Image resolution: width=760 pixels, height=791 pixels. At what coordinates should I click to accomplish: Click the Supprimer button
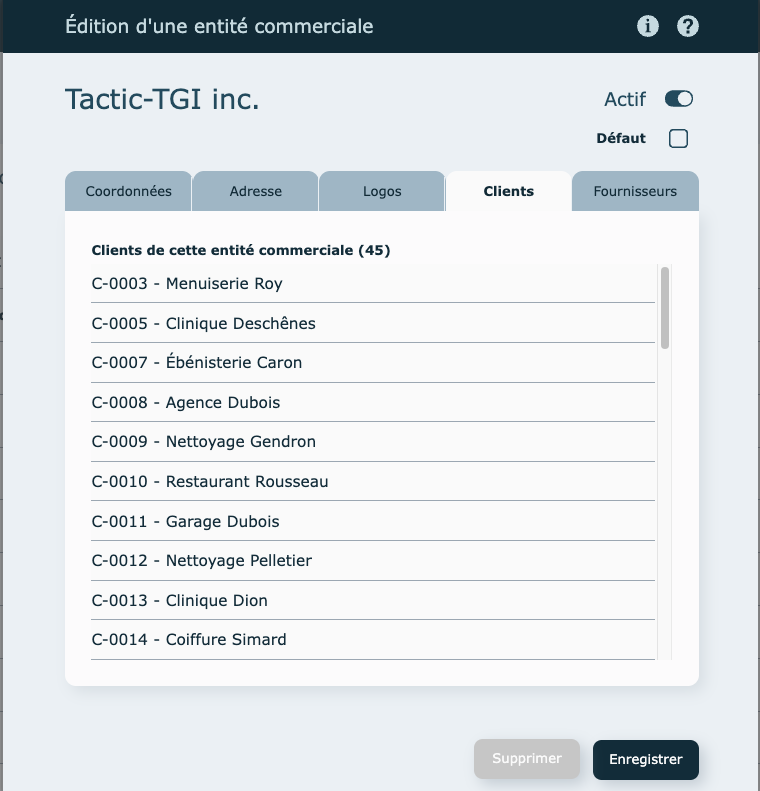coord(527,759)
